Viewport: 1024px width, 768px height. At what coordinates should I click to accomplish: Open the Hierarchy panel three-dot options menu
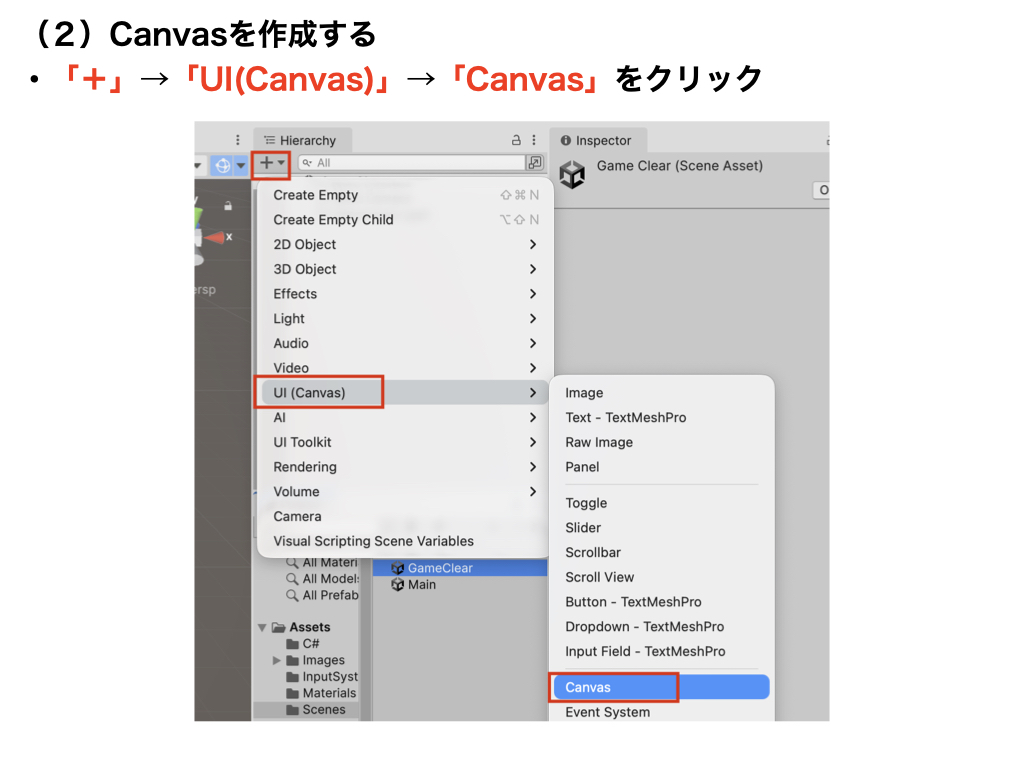point(534,141)
